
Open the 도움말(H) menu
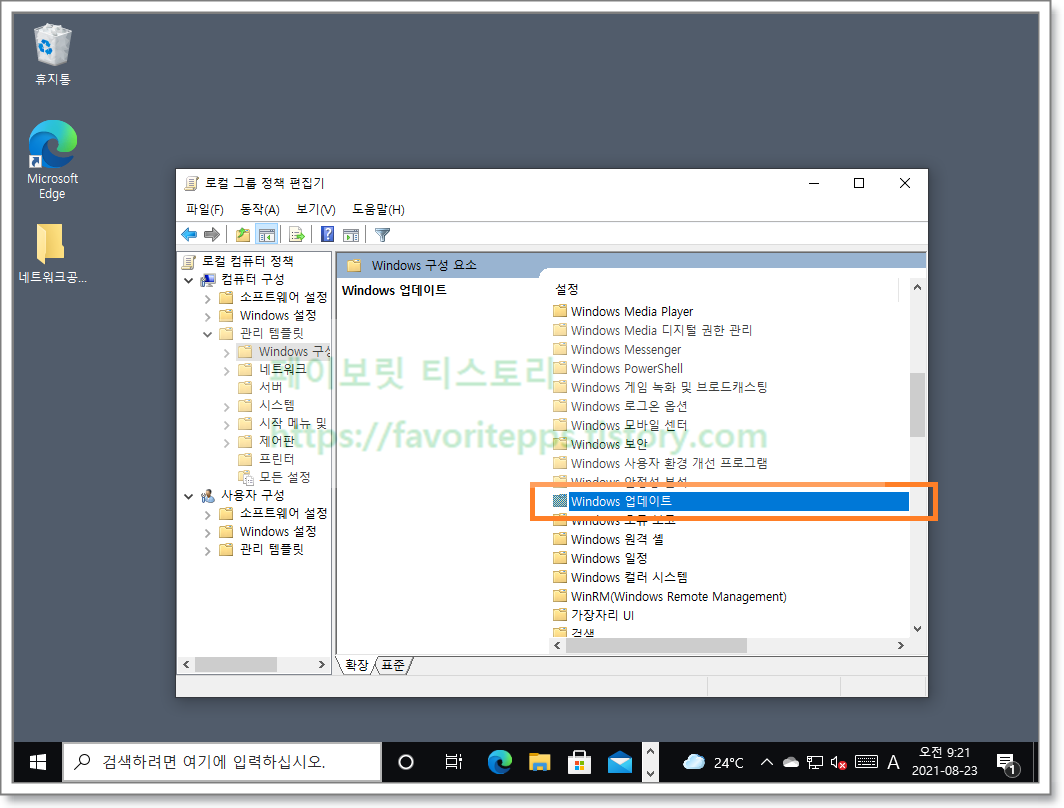(x=378, y=210)
